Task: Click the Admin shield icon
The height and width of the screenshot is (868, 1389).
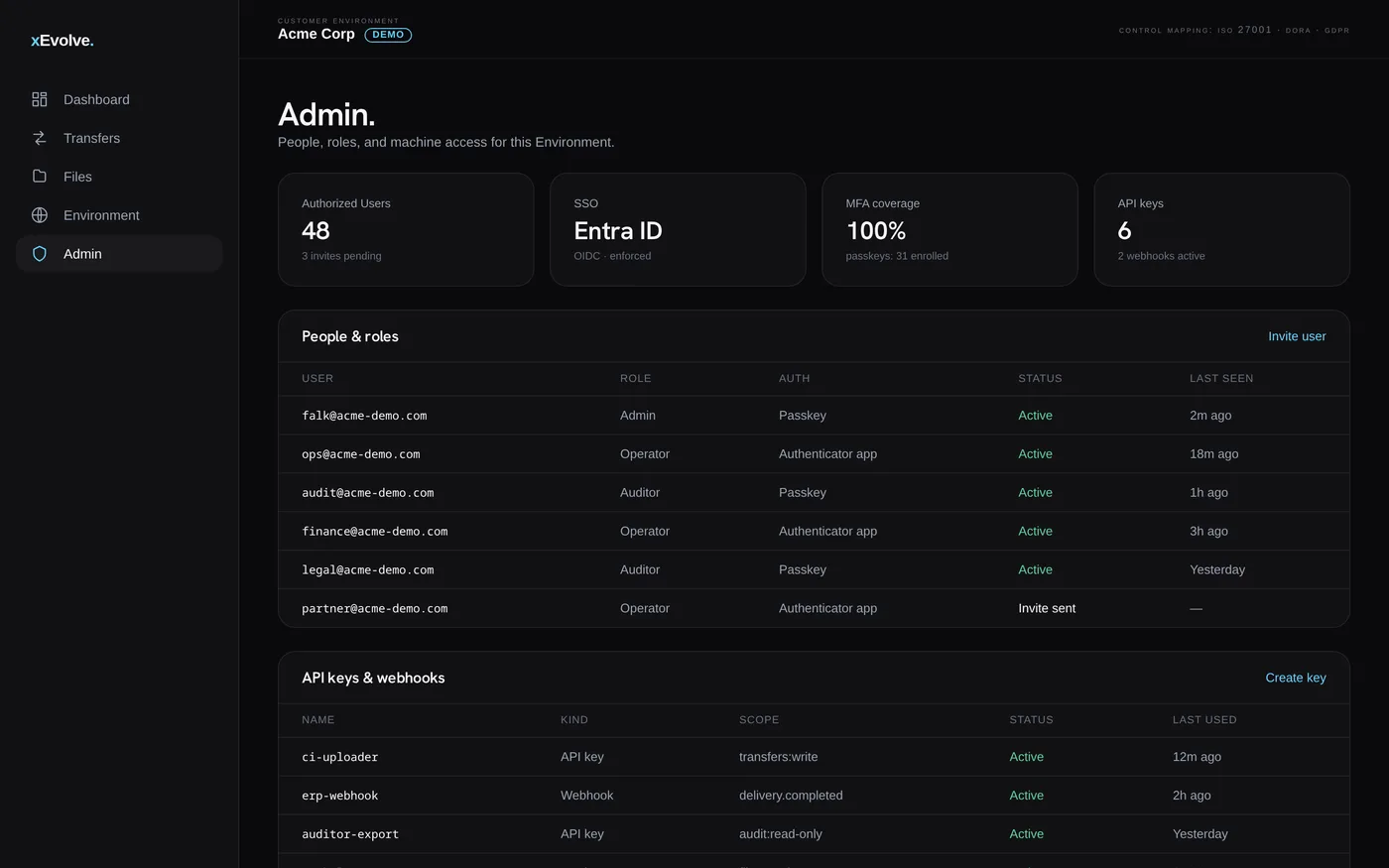Action: point(40,254)
